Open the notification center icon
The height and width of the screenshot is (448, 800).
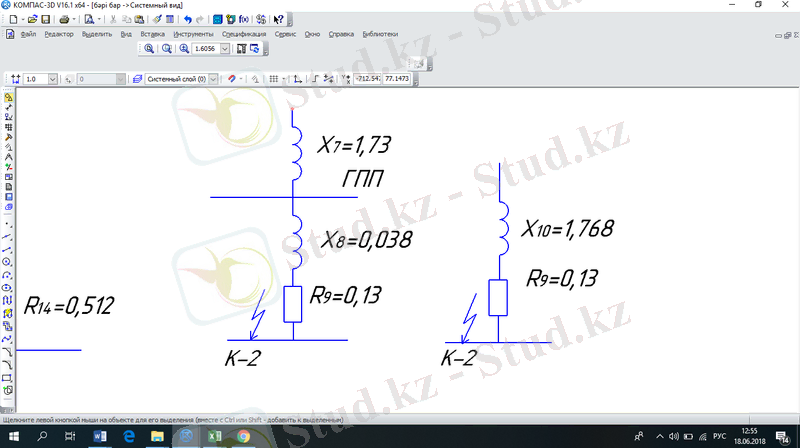click(x=782, y=436)
